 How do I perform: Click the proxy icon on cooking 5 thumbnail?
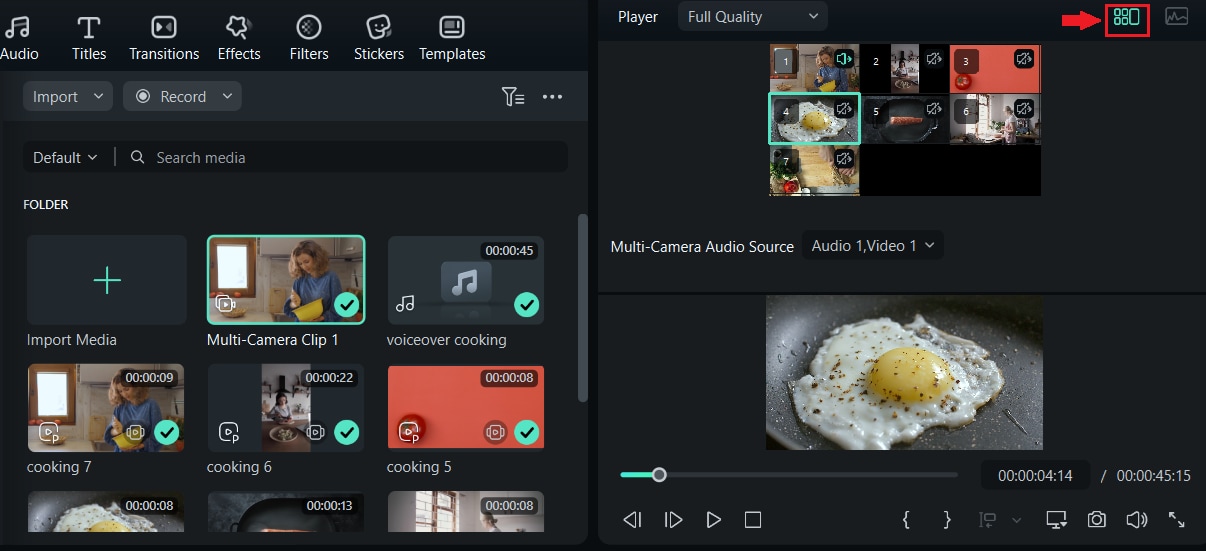click(409, 433)
